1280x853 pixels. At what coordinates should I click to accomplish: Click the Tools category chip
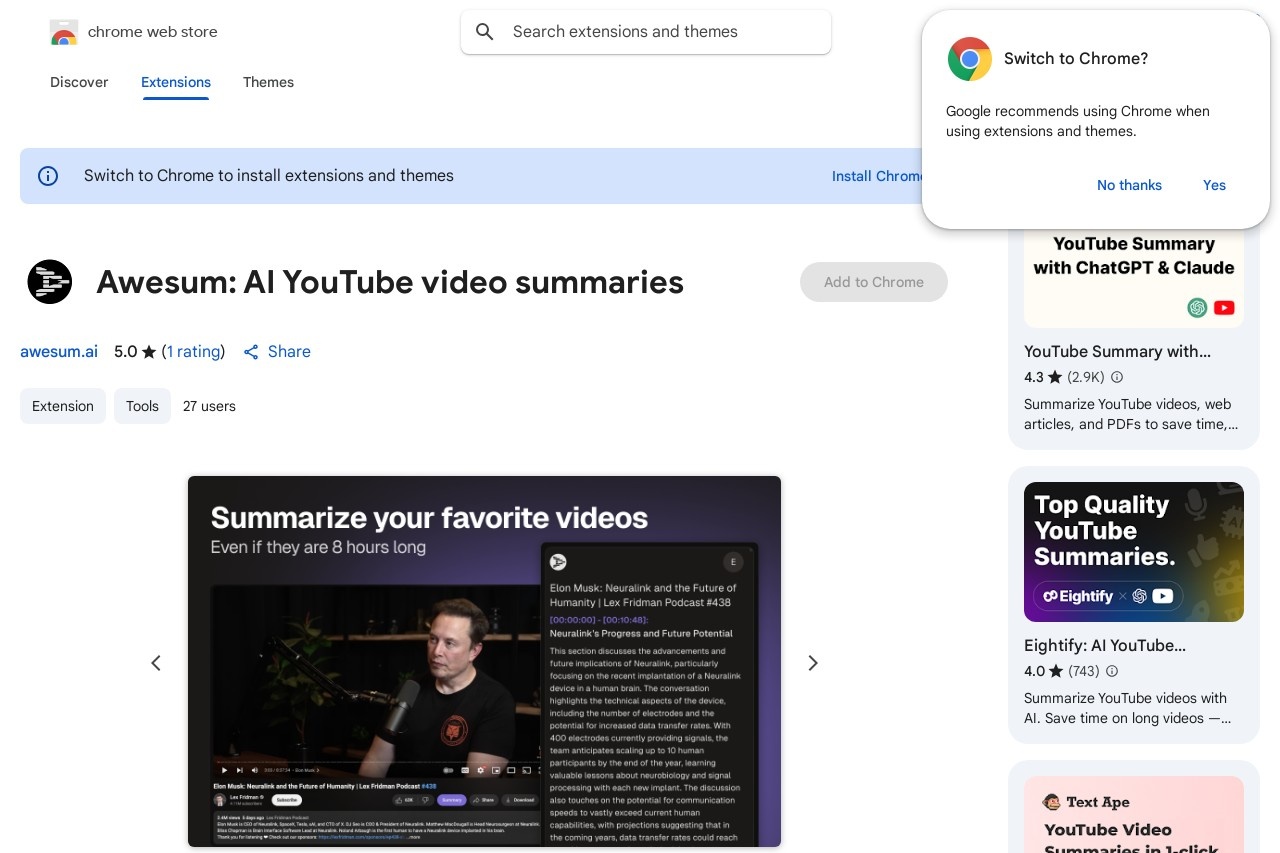[x=142, y=406]
